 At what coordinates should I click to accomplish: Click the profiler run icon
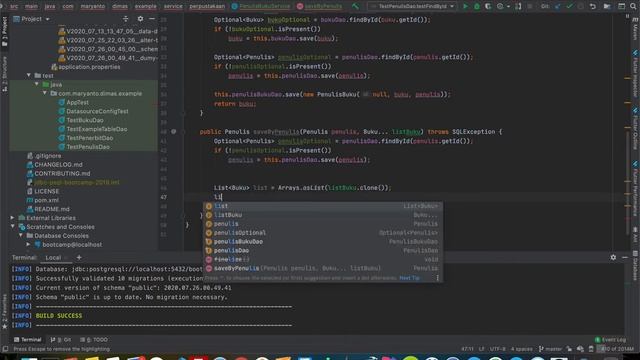click(x=500, y=6)
